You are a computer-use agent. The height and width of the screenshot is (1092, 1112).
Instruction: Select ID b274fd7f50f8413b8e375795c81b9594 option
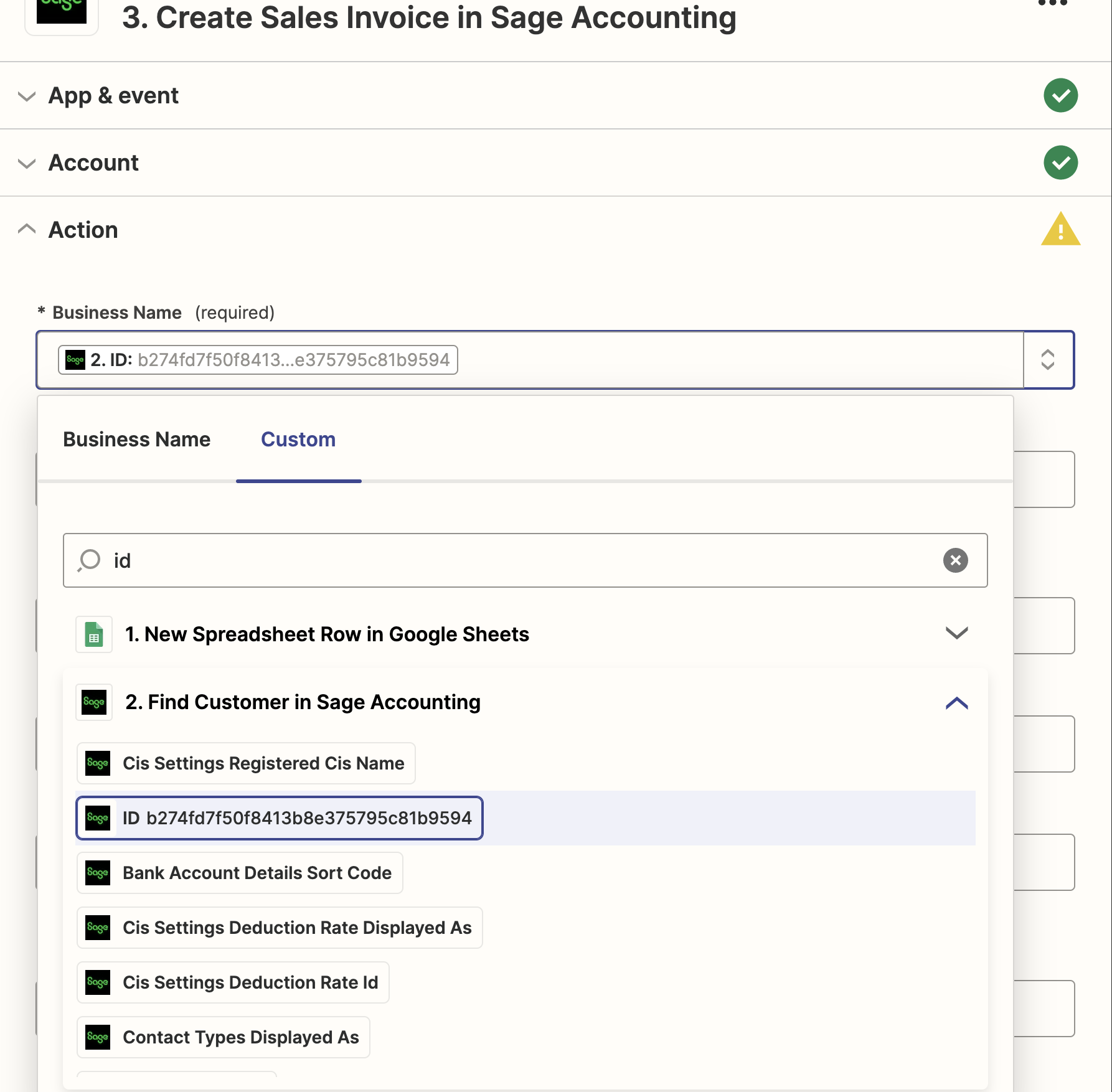click(280, 818)
